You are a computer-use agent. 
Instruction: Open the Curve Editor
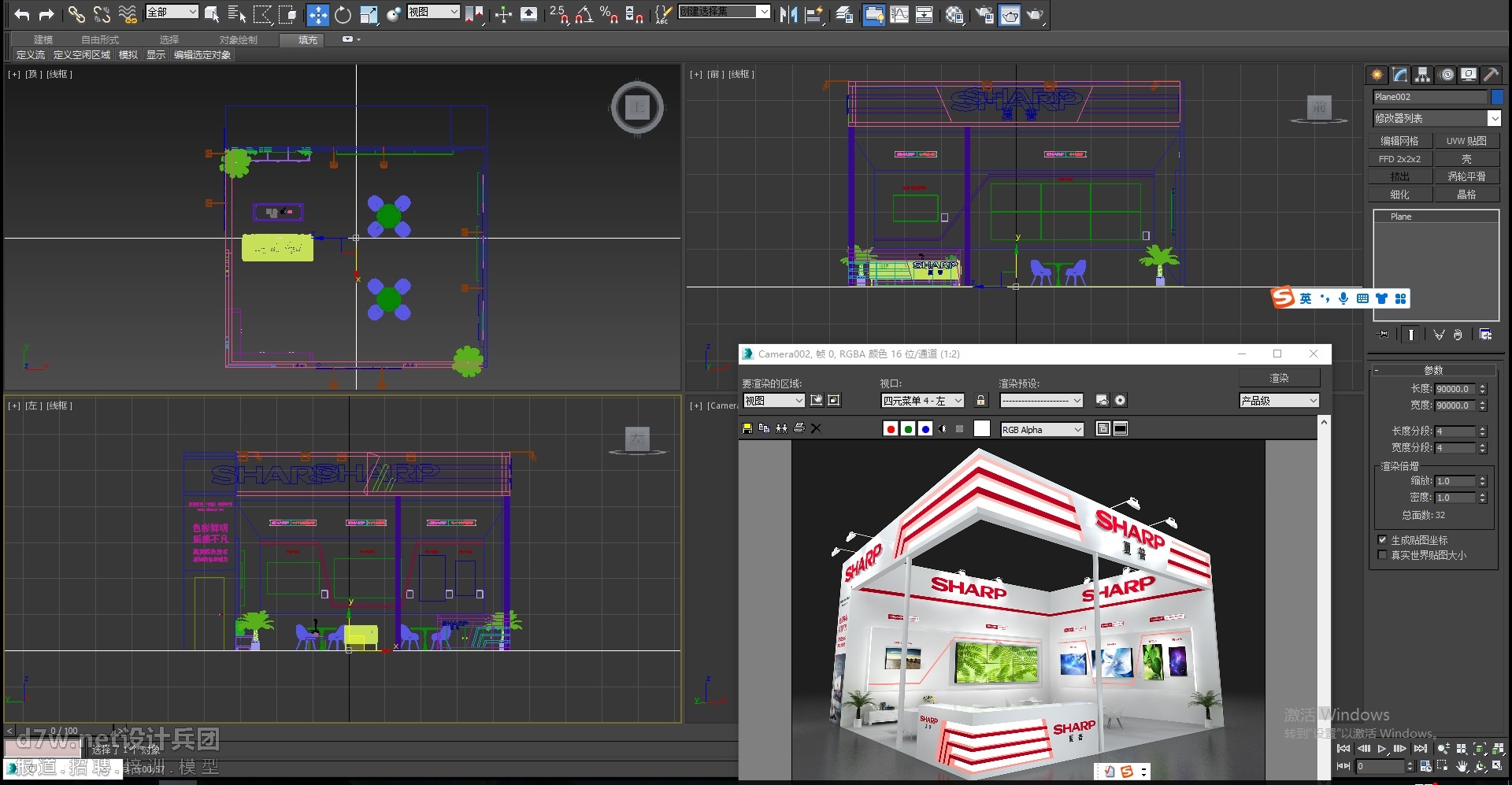(899, 14)
